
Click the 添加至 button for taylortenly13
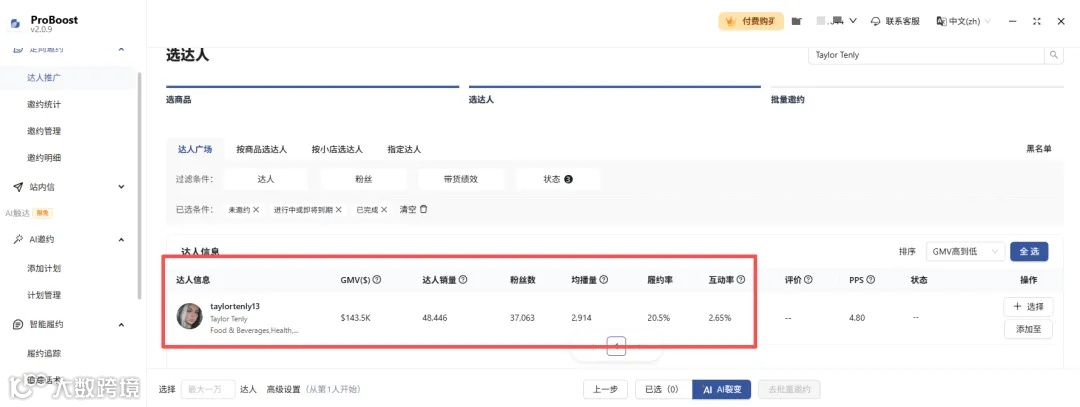coord(1028,330)
